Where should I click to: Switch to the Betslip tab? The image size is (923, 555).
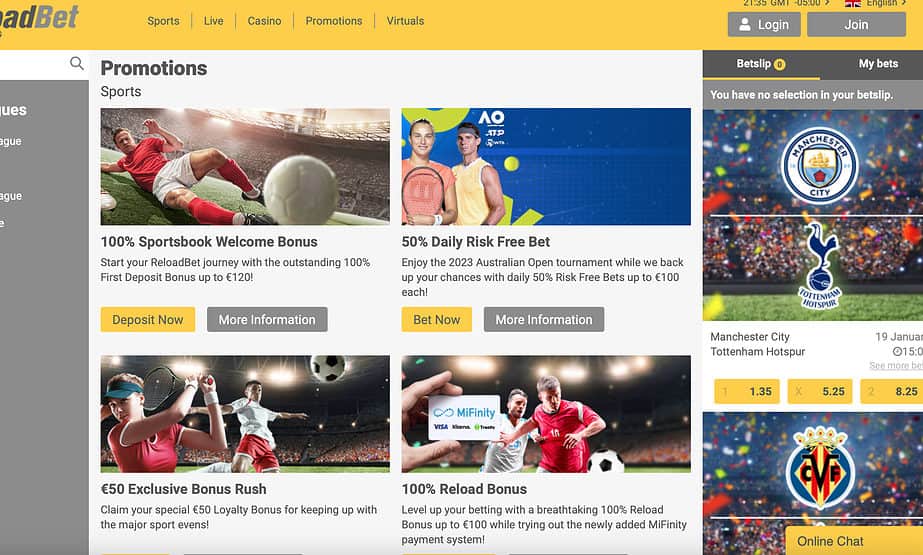(761, 64)
